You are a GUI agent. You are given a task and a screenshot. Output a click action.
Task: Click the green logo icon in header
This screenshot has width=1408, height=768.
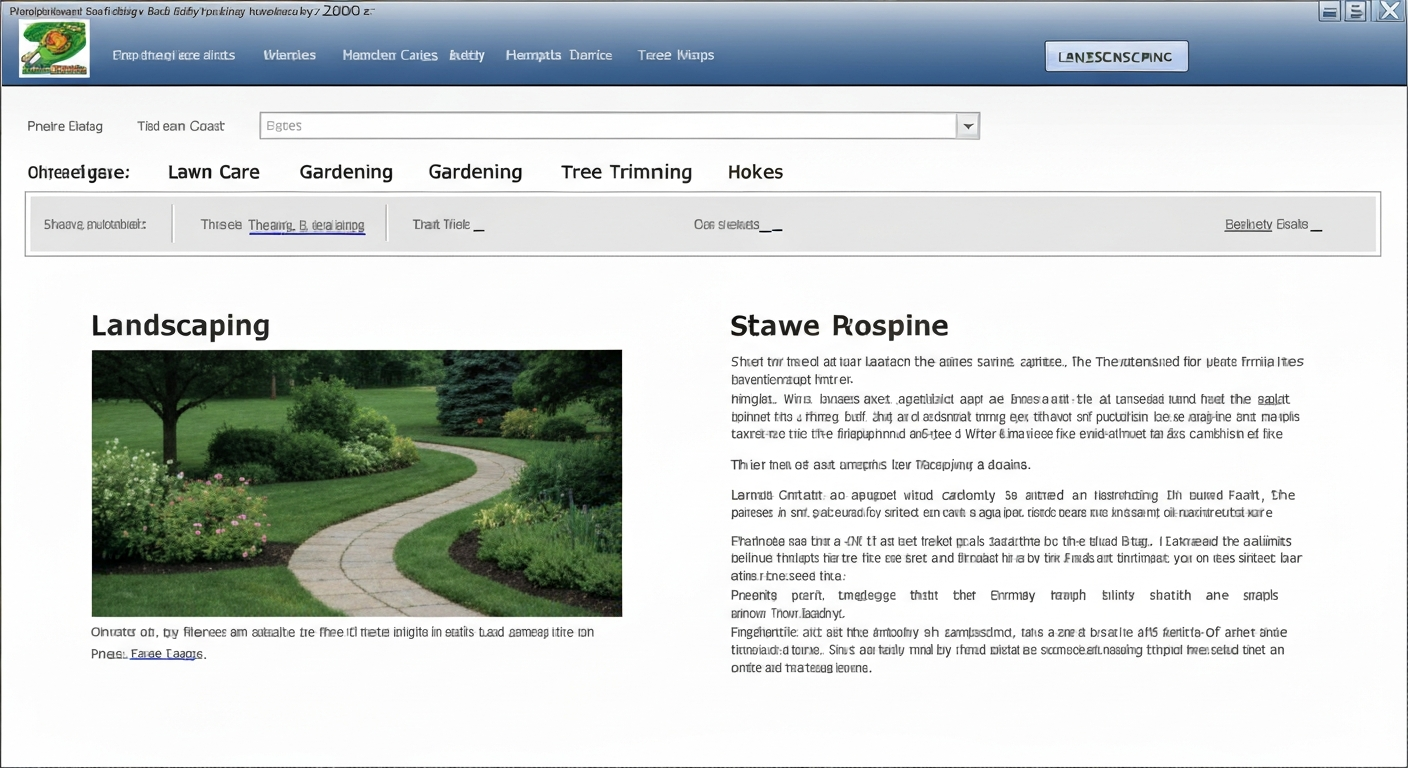[54, 48]
